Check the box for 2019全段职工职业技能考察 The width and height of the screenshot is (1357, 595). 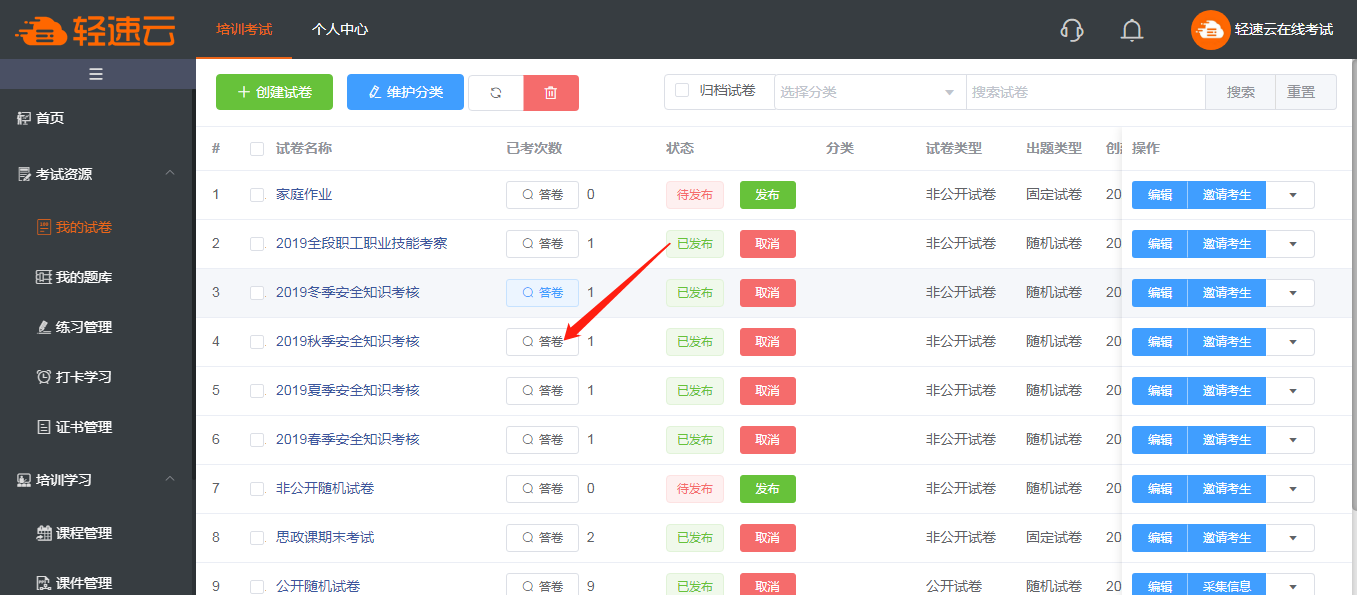coord(257,244)
